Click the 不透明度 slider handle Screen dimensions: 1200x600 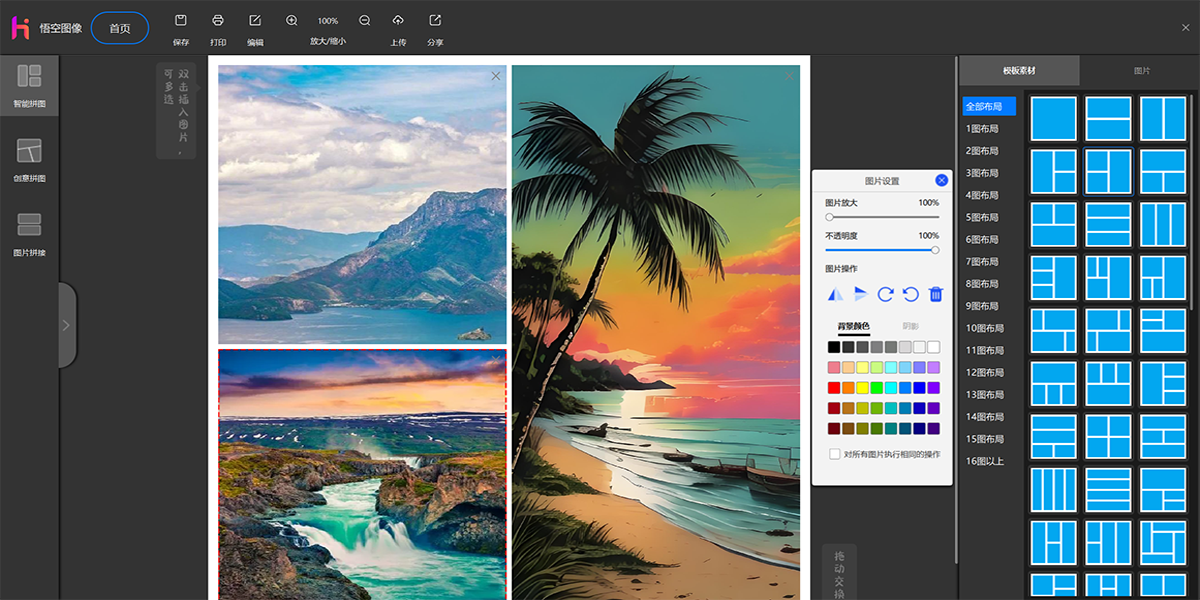[935, 250]
